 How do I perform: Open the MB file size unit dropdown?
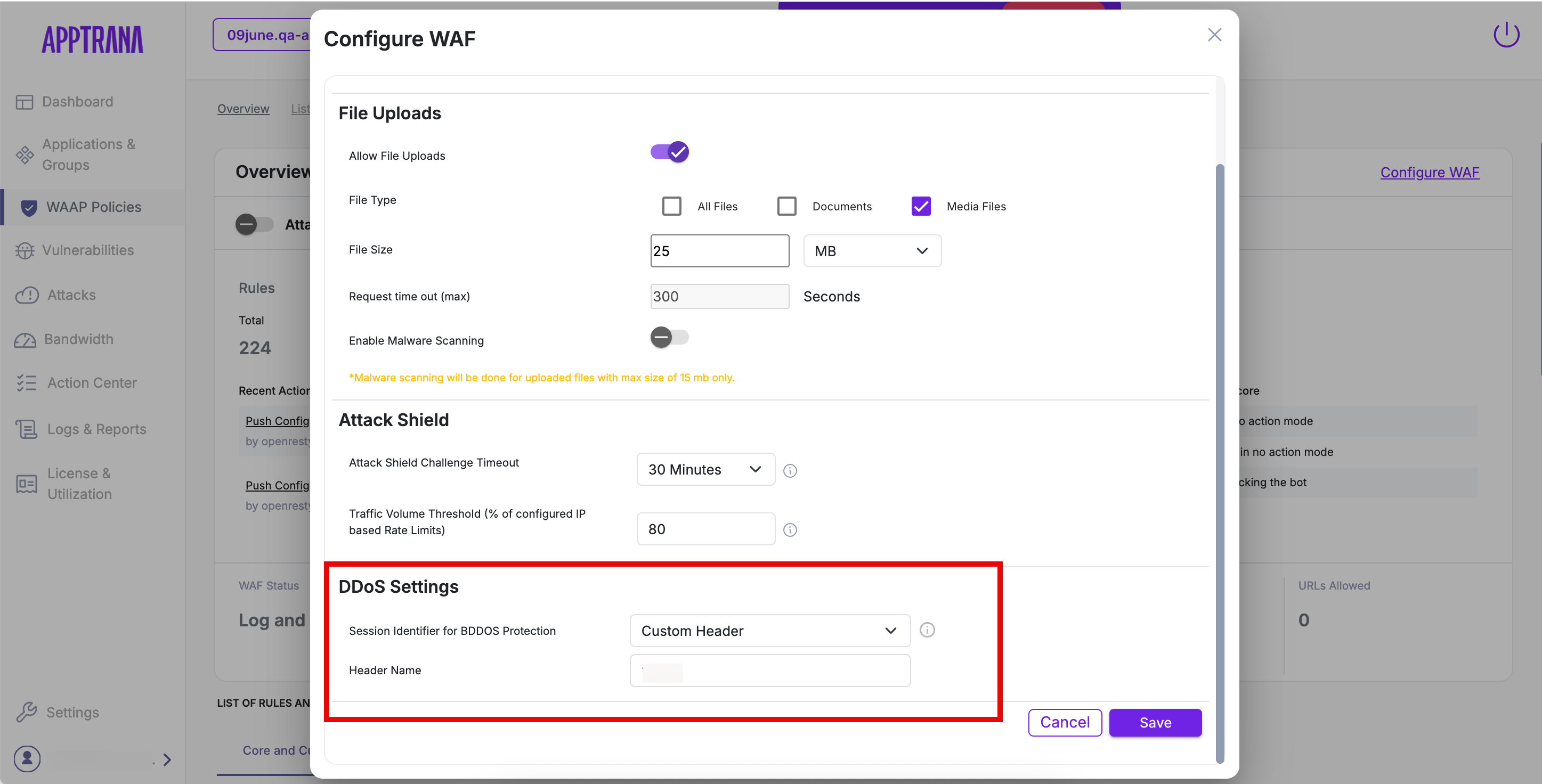872,251
